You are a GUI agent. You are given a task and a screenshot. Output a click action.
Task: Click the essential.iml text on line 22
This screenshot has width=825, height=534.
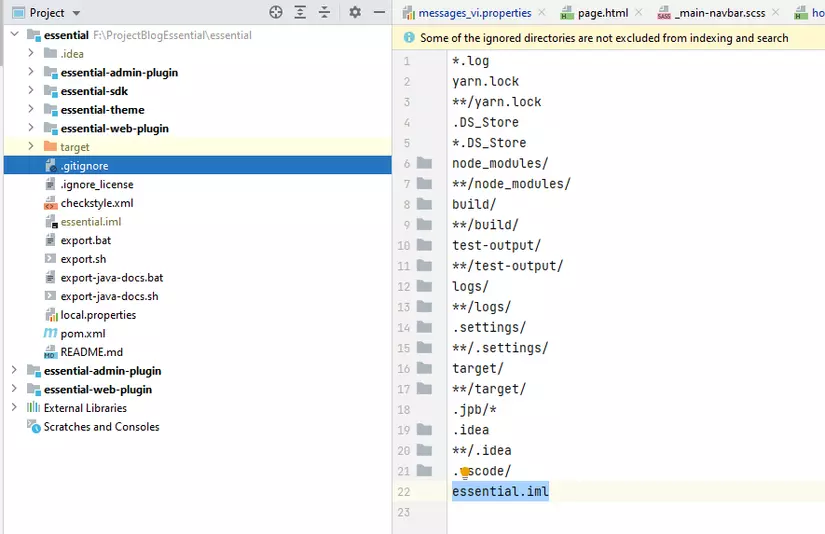(500, 491)
